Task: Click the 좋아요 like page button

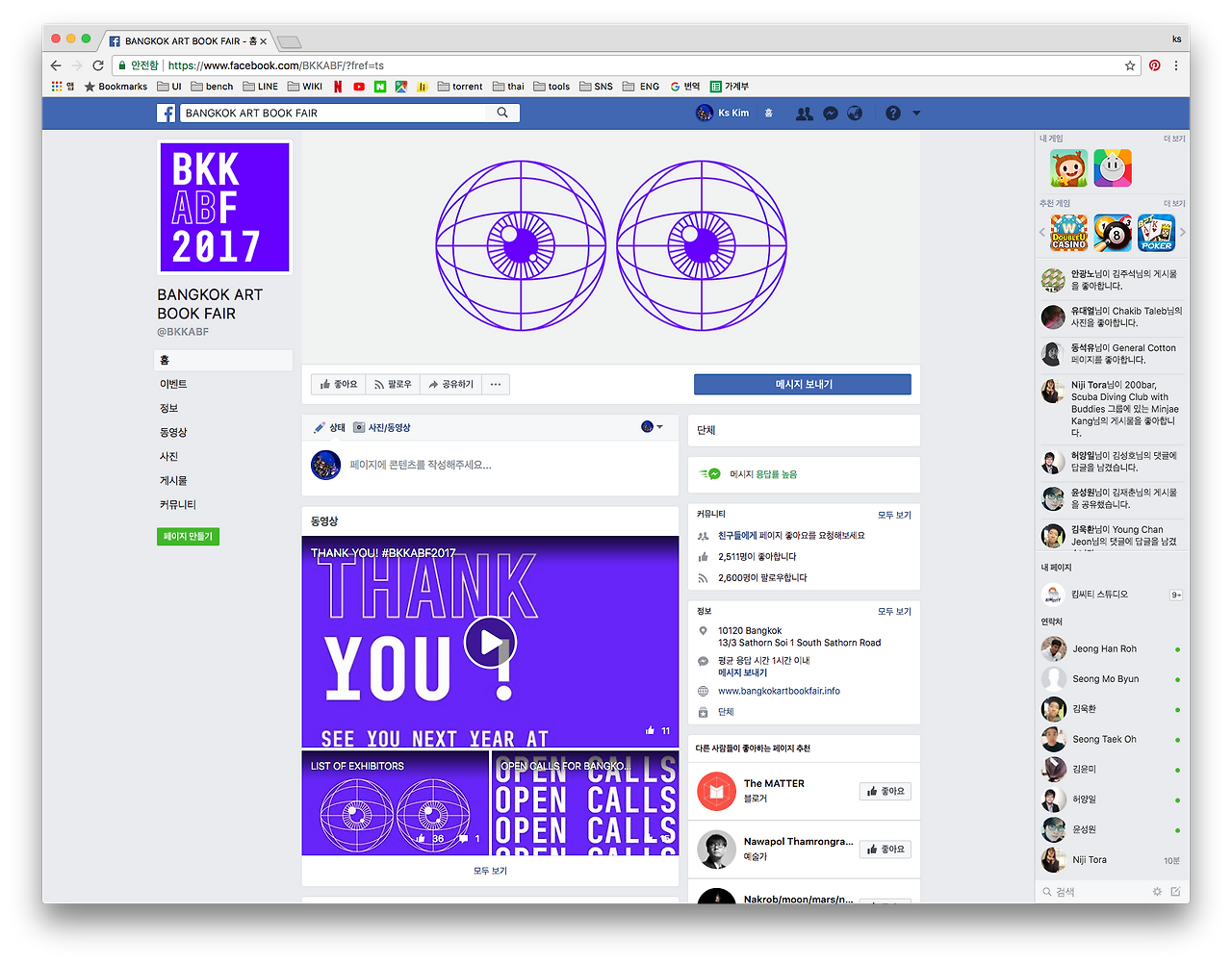Action: pyautogui.click(x=339, y=384)
